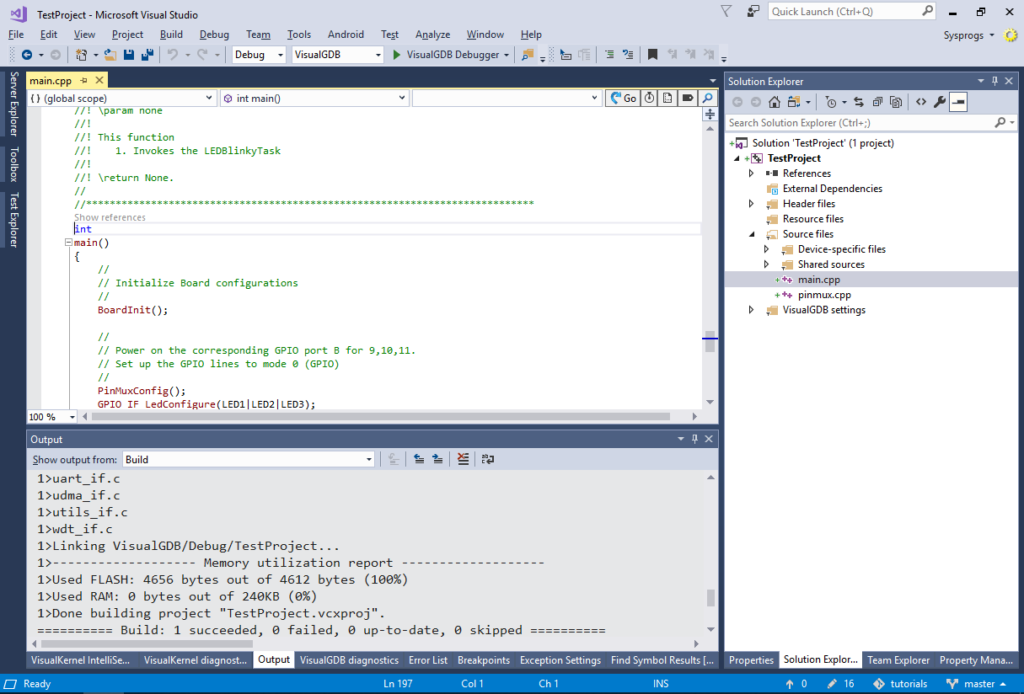The width and height of the screenshot is (1024, 694).
Task: Click the Save All icon on toolbar
Action: (146, 56)
